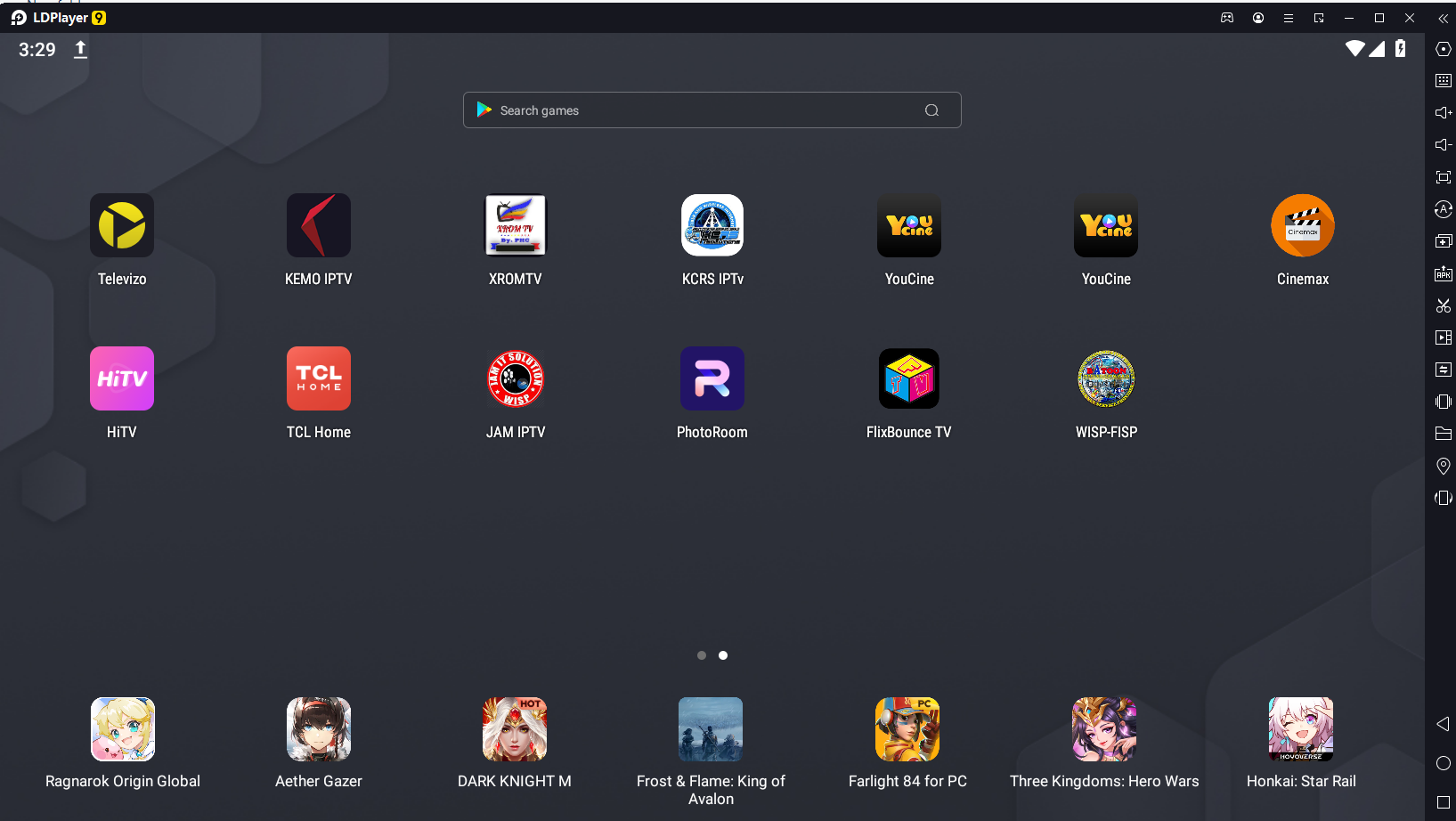Open recent apps with square button
Screen dimensions: 1456x821
coord(1444,802)
